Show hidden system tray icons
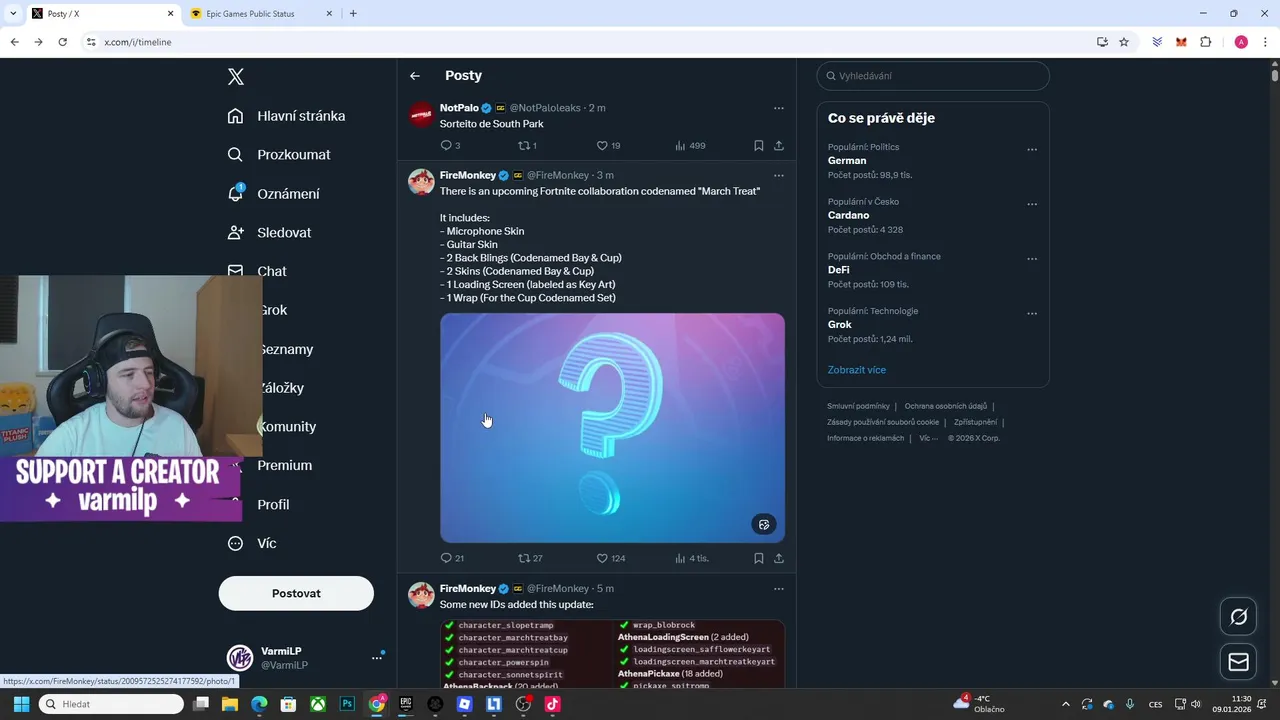1280x720 pixels. point(1065,704)
